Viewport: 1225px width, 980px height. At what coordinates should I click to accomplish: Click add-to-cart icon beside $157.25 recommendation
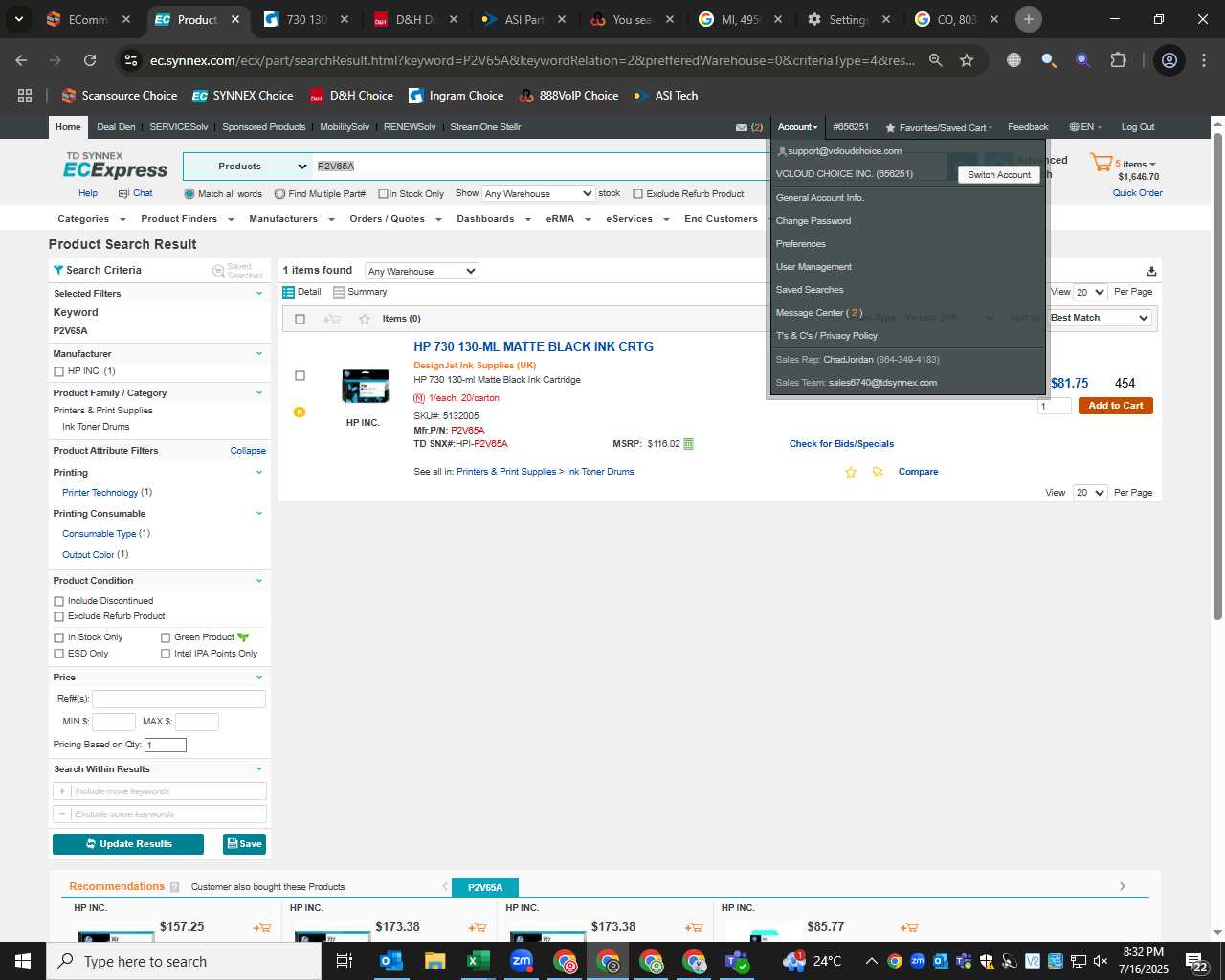tap(261, 927)
